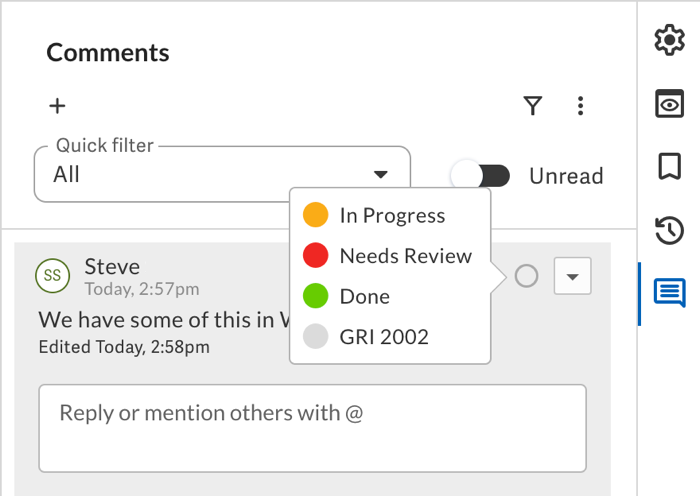Toggle the Unread switch
Image resolution: width=700 pixels, height=496 pixels.
[480, 175]
